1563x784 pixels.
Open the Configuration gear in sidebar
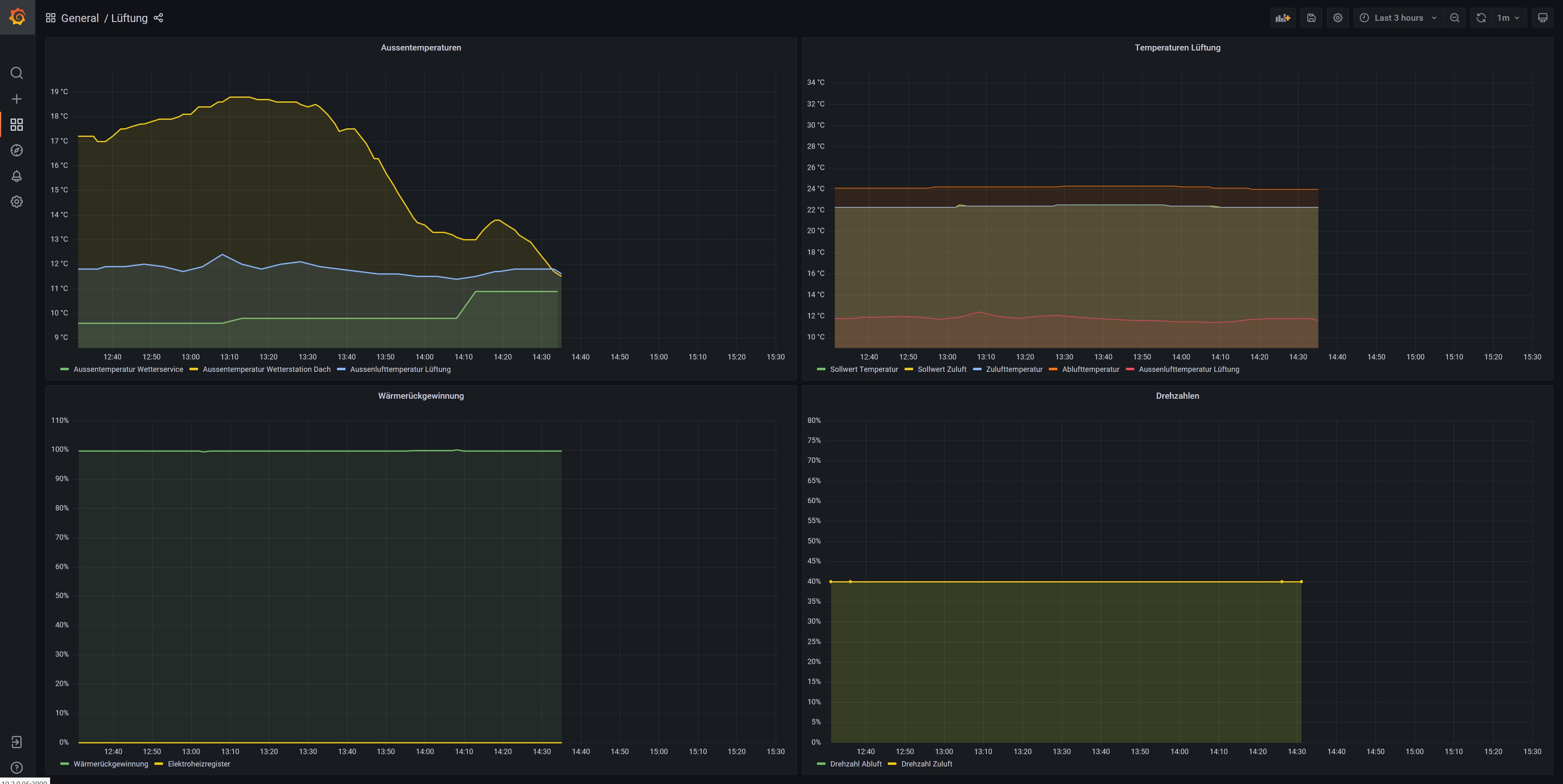(17, 202)
